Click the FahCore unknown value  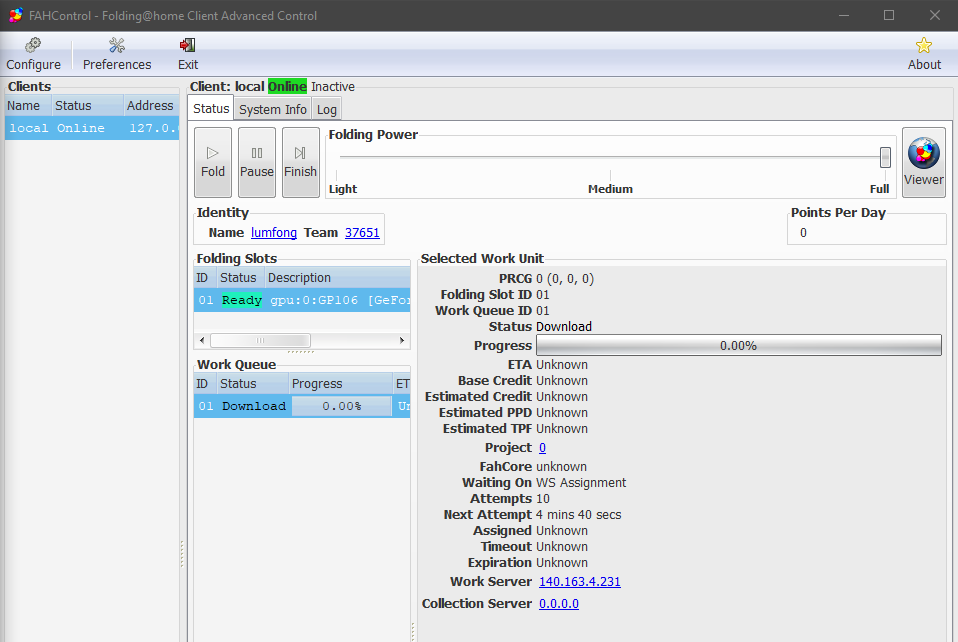(561, 467)
